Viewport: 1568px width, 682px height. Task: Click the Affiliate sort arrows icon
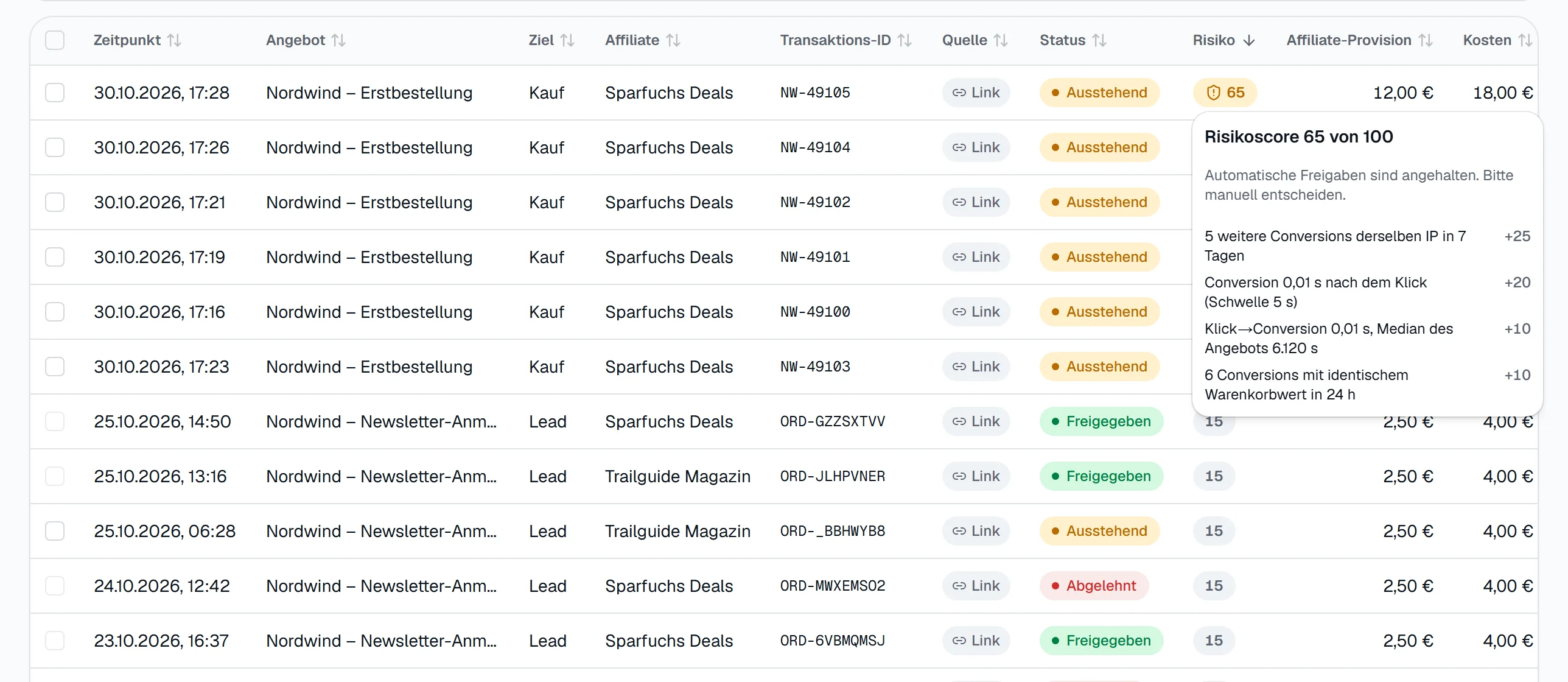tap(673, 40)
